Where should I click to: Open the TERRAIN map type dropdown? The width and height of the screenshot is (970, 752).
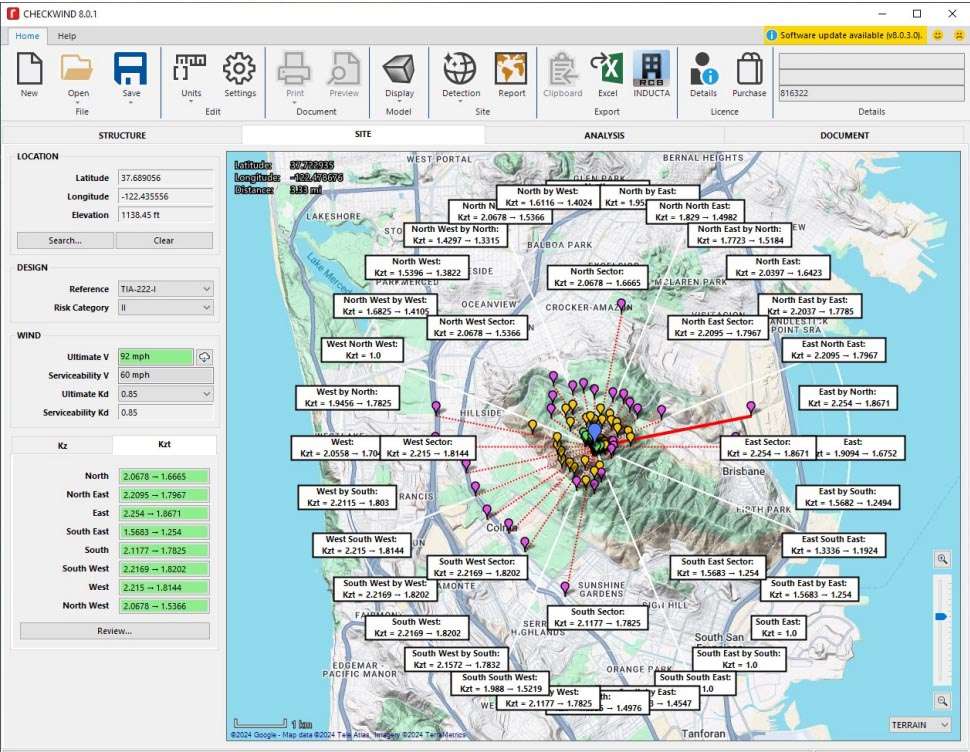coord(919,724)
